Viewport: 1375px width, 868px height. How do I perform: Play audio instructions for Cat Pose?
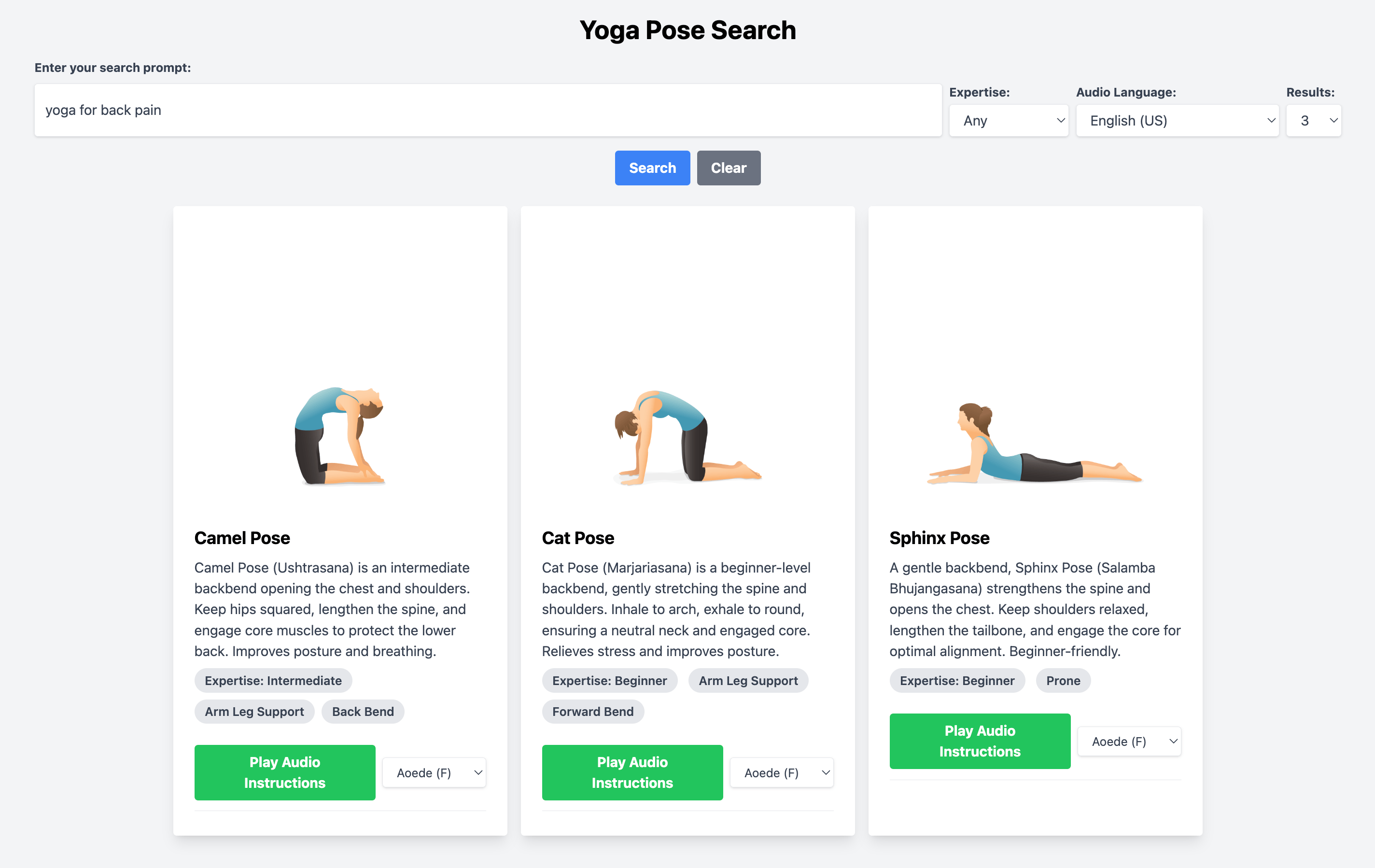tap(632, 772)
